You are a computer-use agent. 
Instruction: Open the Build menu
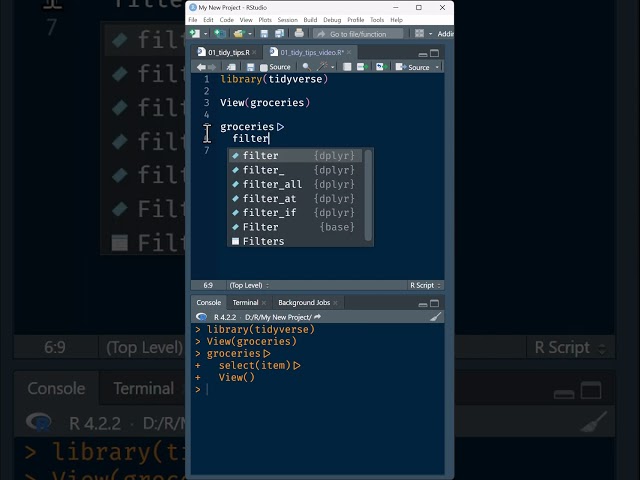coord(310,20)
